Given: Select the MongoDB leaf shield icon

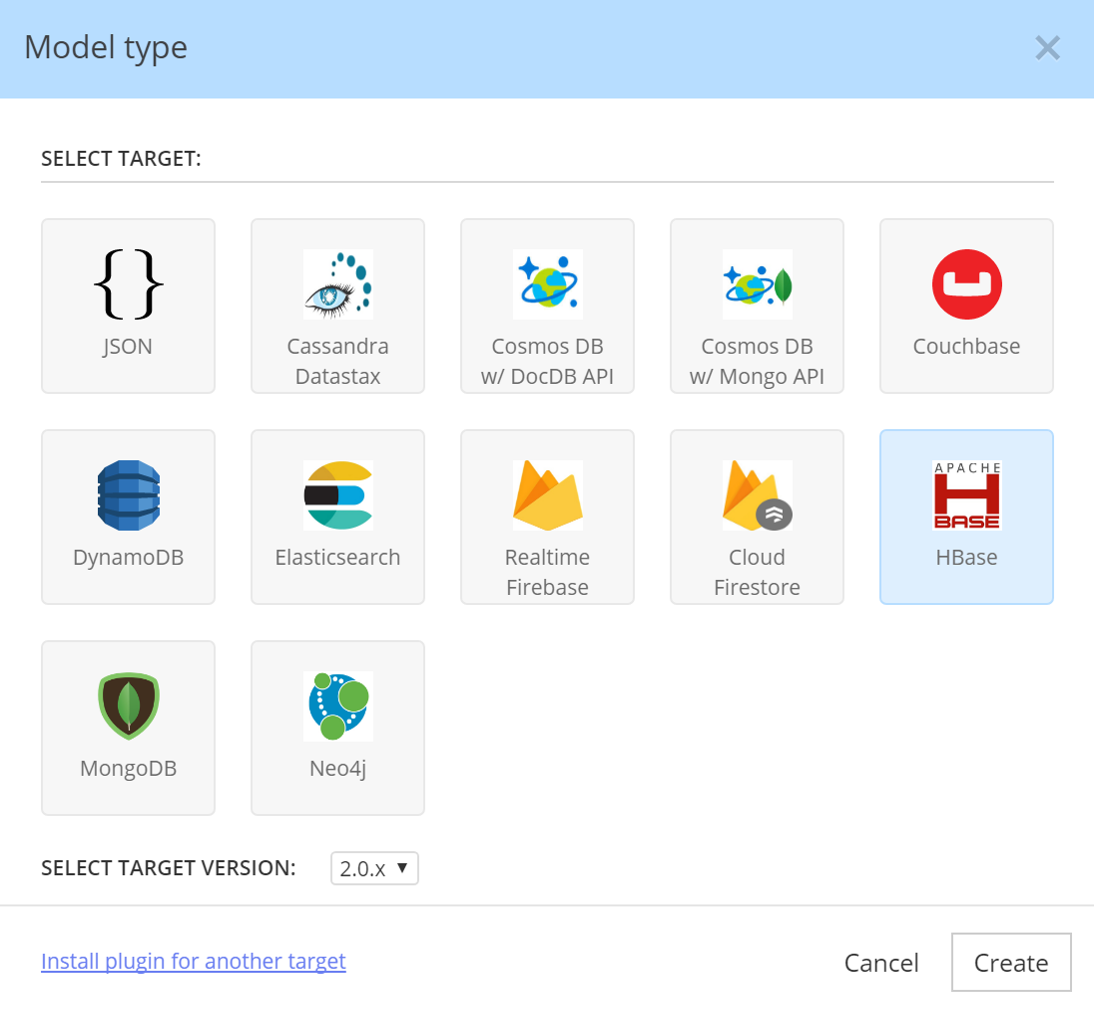Looking at the screenshot, I should pos(128,707).
